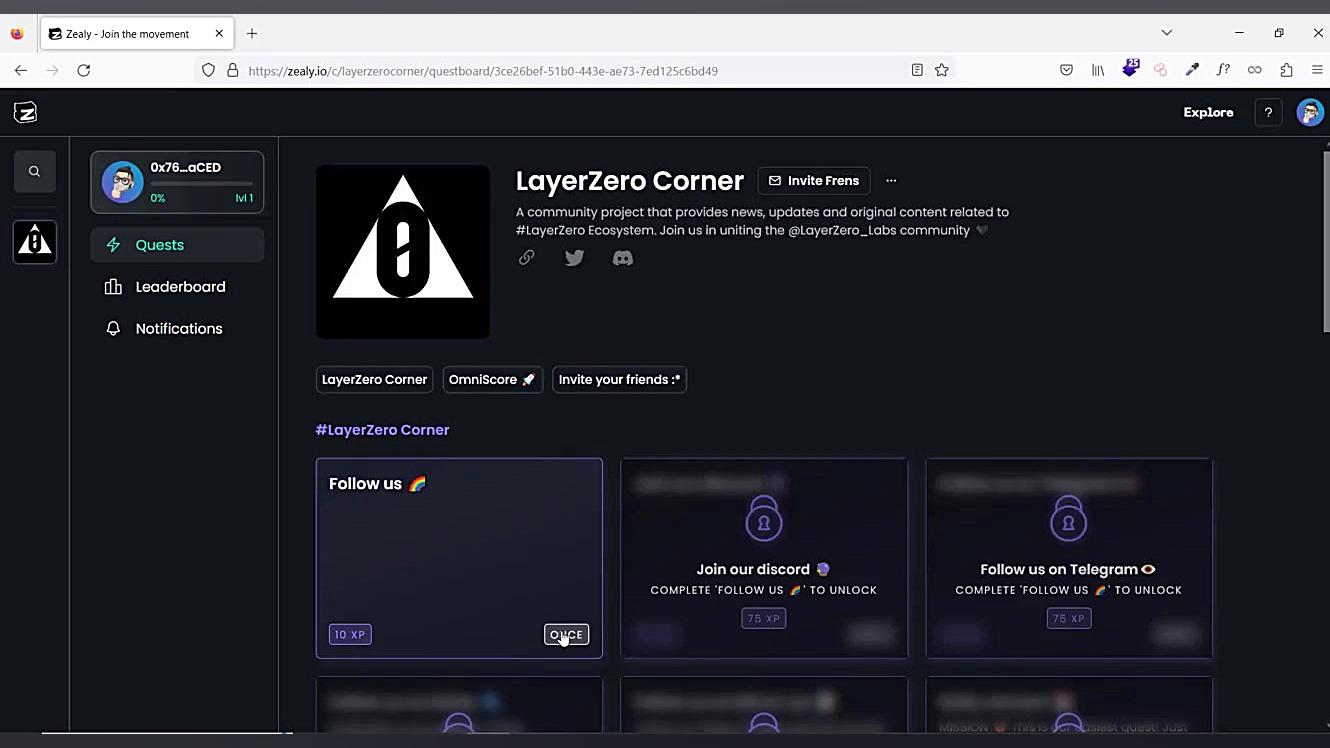
Task: Go back with the browser back arrow
Action: (x=21, y=70)
